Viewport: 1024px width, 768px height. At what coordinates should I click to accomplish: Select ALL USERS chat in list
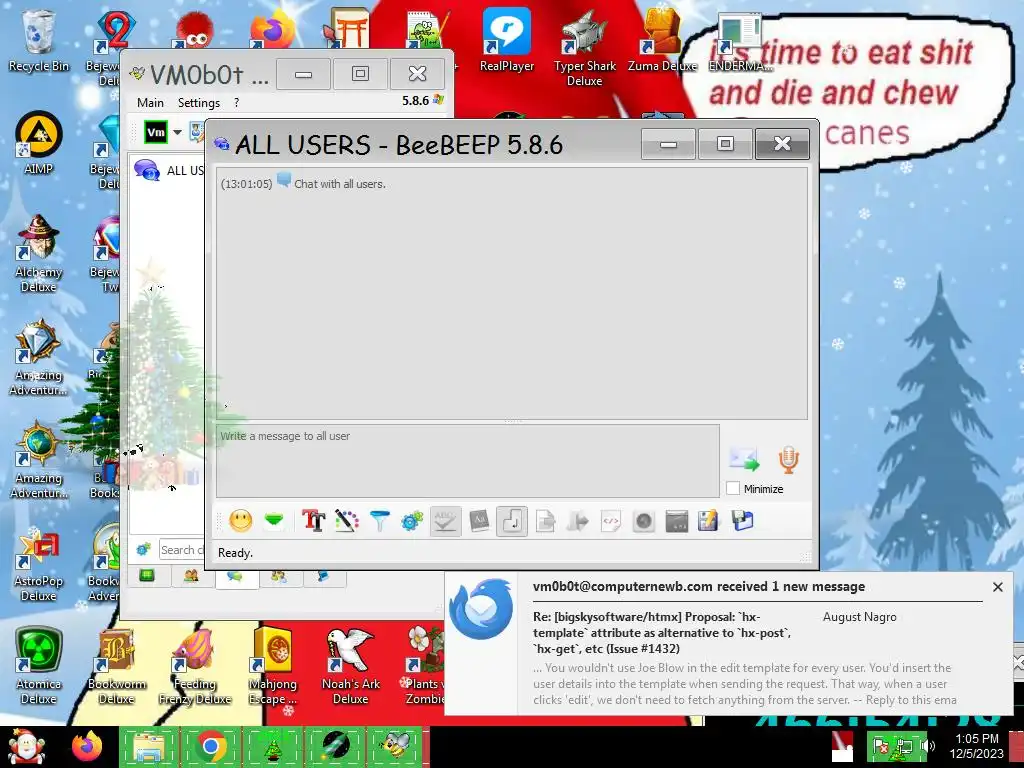click(168, 170)
